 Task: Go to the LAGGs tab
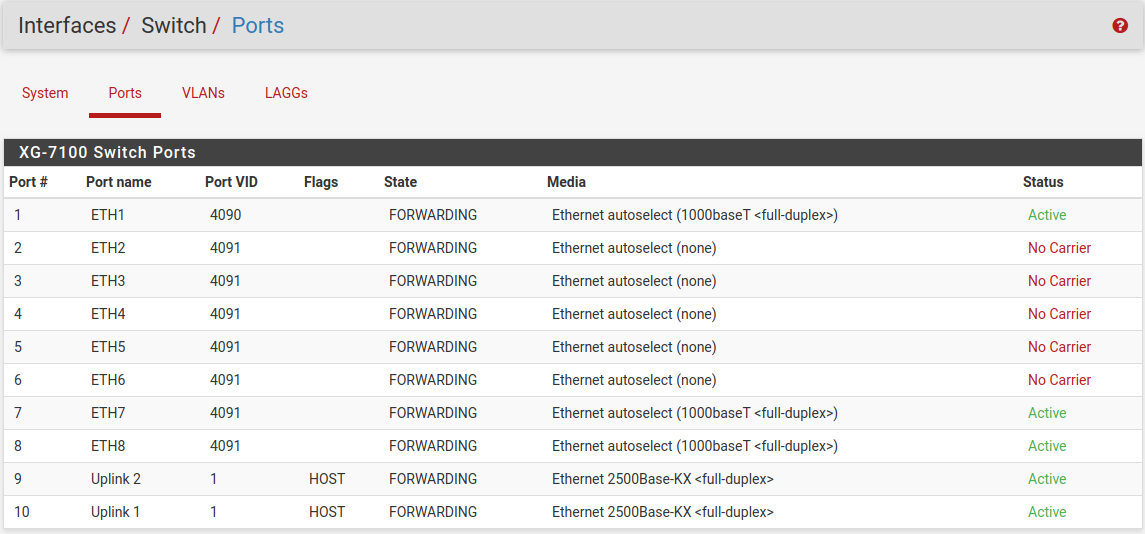point(286,93)
